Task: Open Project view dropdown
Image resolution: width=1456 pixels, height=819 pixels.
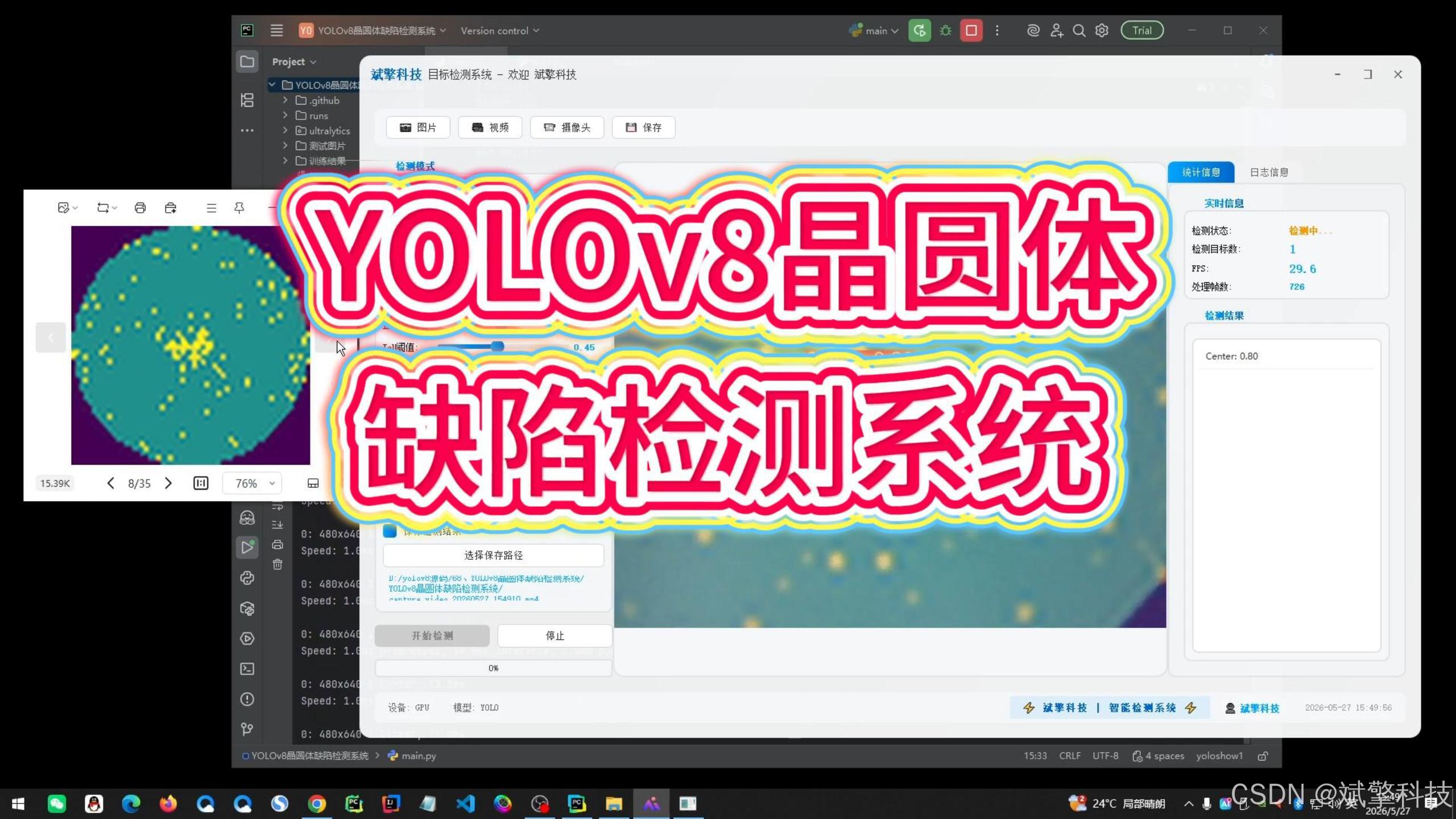Action: 294,61
